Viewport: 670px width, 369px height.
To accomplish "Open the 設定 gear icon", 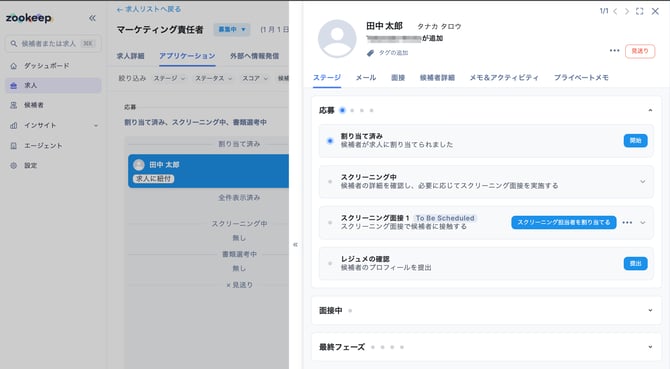I will point(14,165).
